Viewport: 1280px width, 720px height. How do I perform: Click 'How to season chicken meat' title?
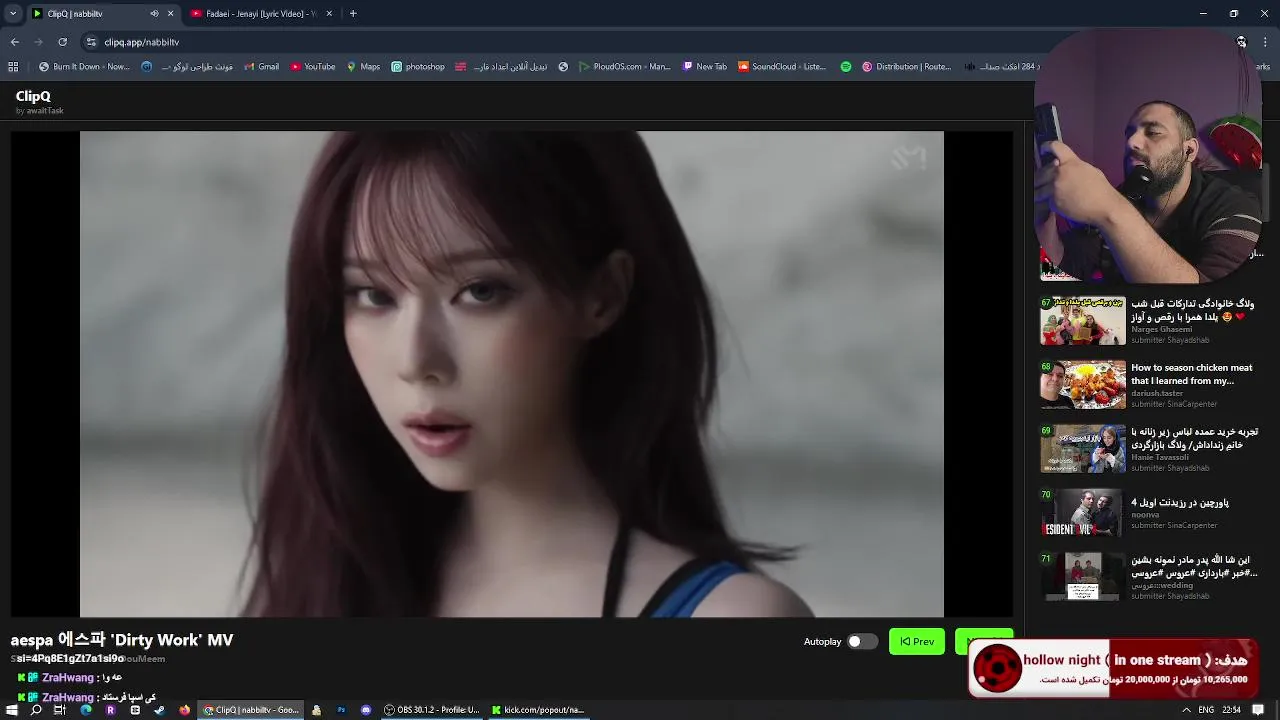click(1191, 374)
